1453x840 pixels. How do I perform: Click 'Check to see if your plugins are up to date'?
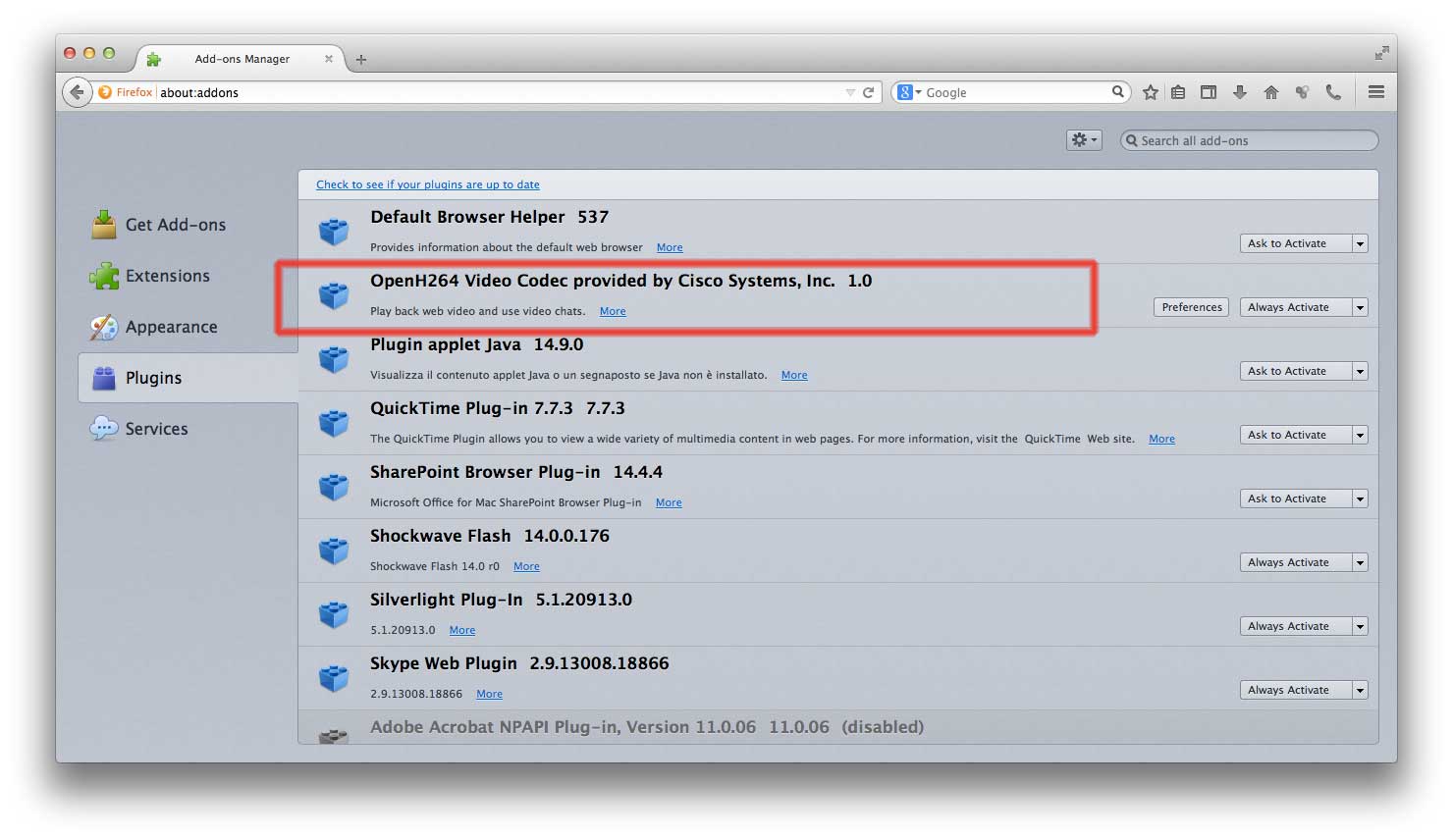pos(428,184)
